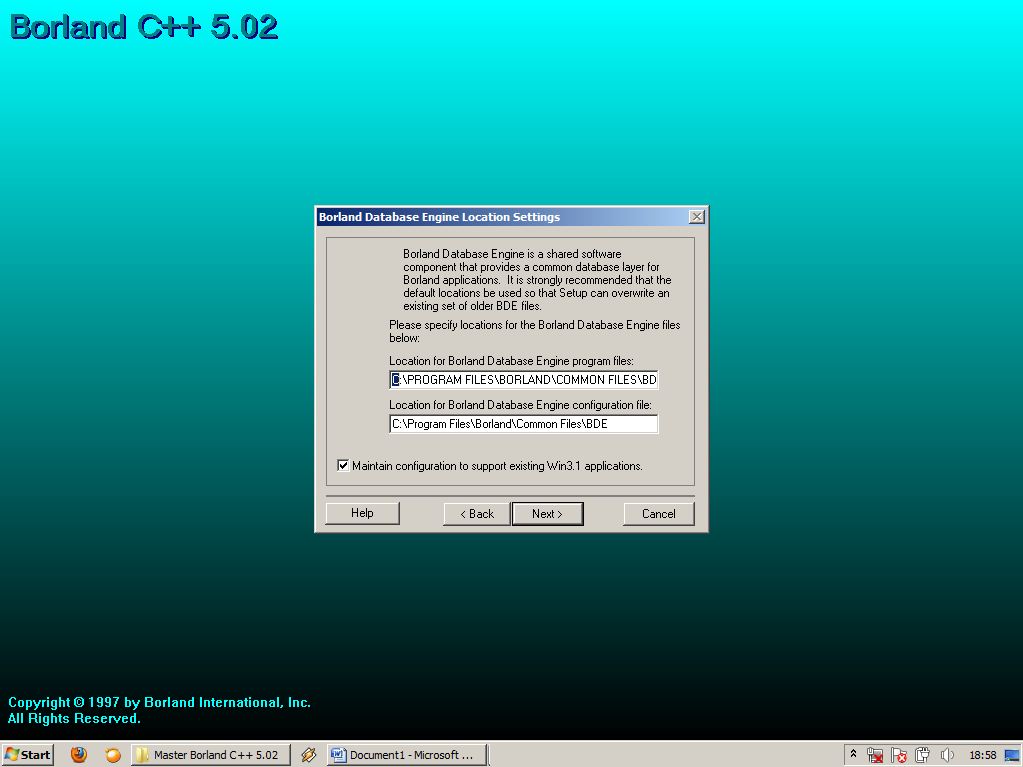This screenshot has height=767, width=1023.
Task: Click the dialog title Borland Database Engine Location Settings
Action: 439,217
